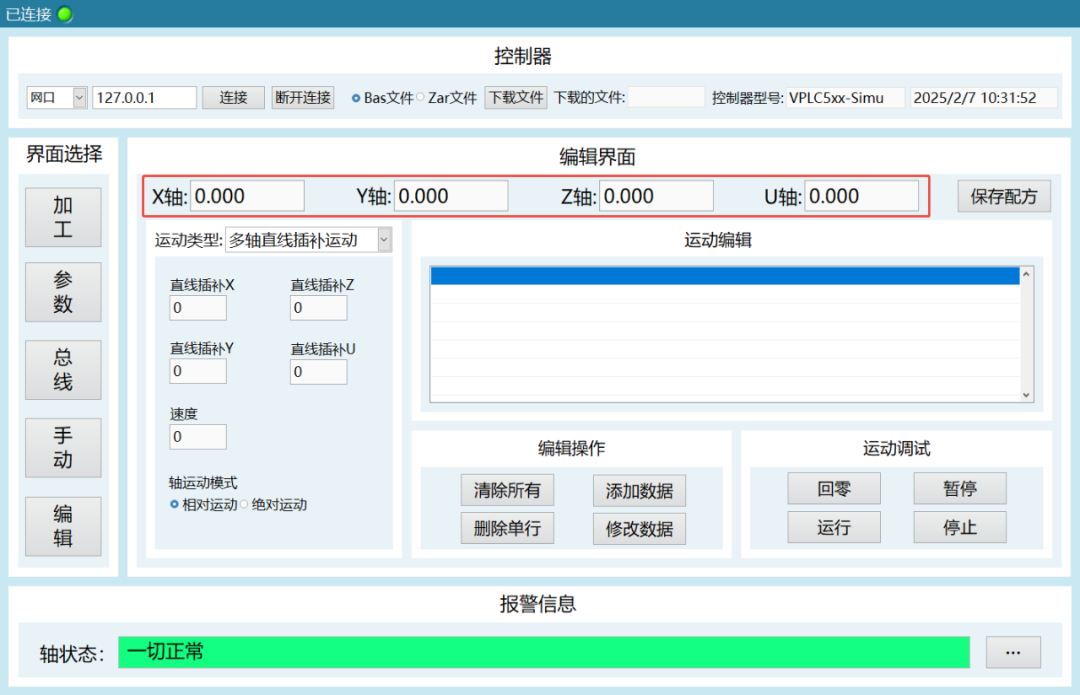Select the 绝对运动 radio button
This screenshot has width=1080, height=695.
(x=244, y=504)
